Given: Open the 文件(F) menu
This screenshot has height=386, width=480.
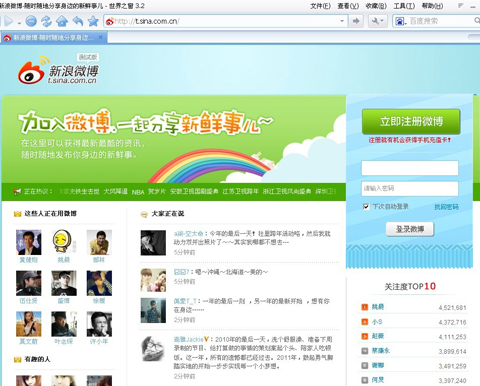Looking at the screenshot, I should (320, 6).
